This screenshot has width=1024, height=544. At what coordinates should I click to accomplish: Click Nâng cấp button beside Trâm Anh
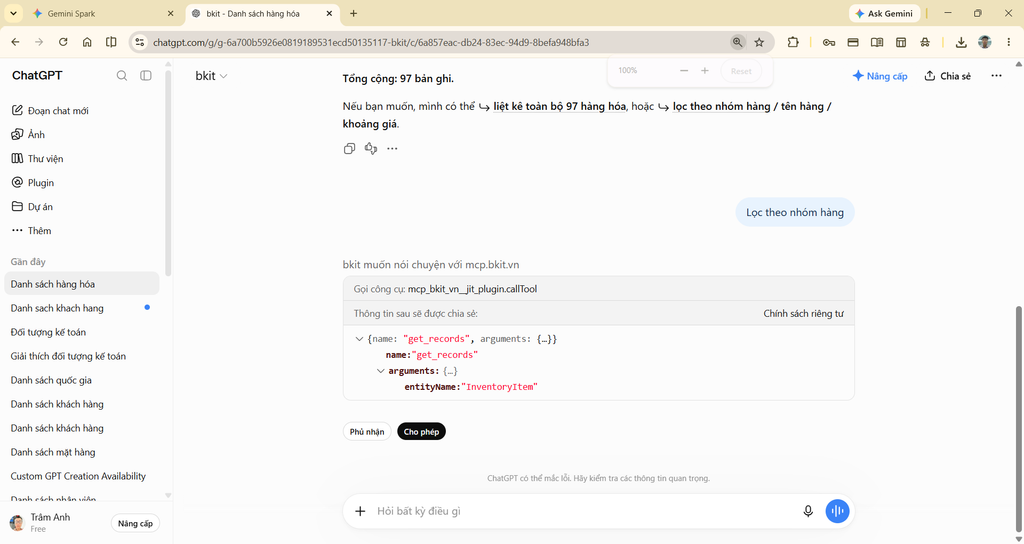[135, 523]
